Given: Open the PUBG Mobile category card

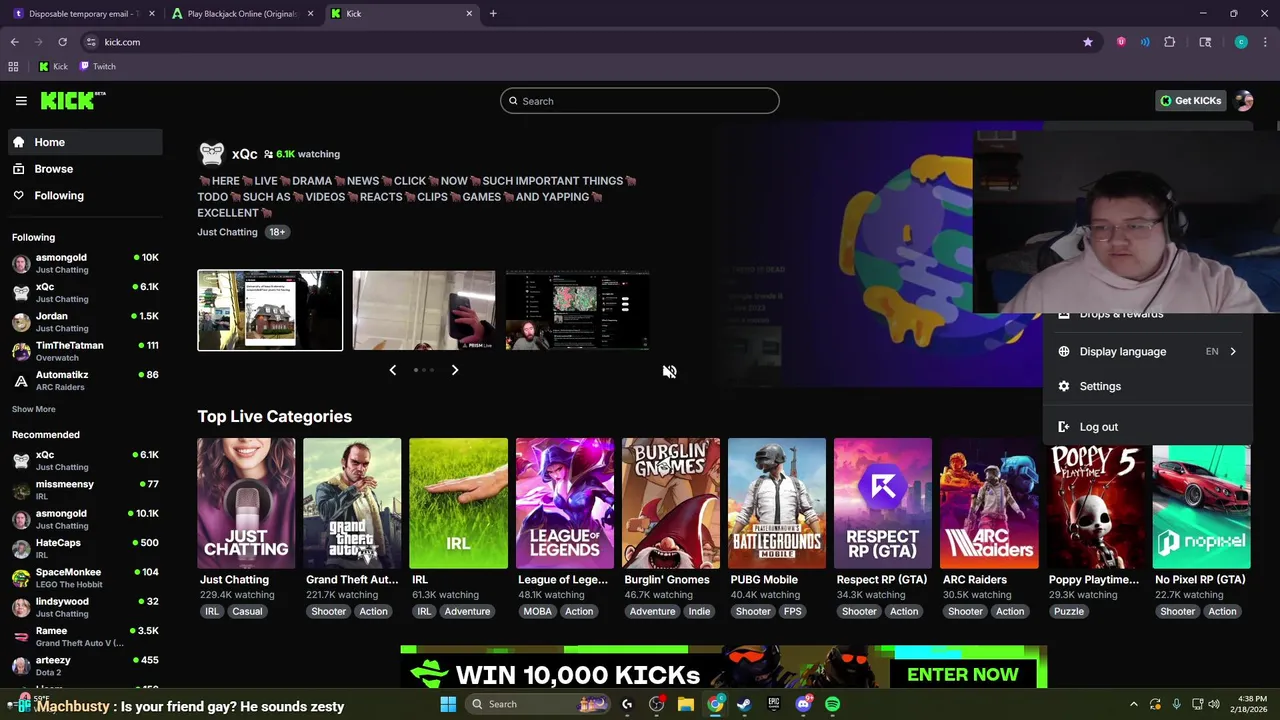Looking at the screenshot, I should [777, 503].
